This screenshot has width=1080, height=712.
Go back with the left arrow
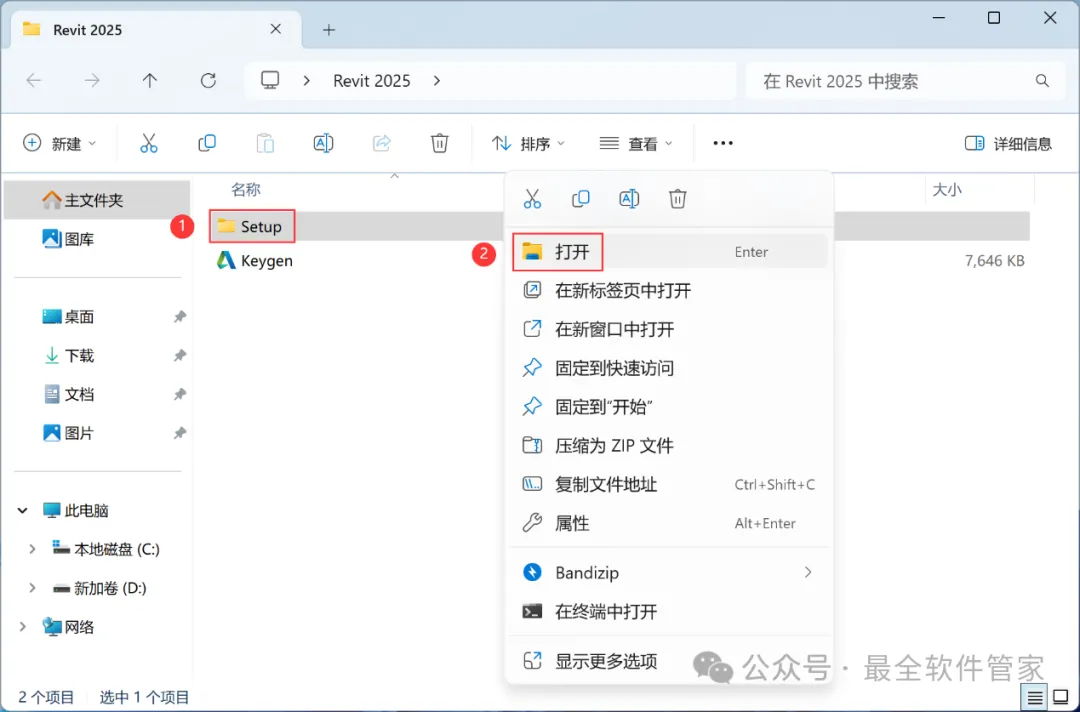tap(34, 81)
